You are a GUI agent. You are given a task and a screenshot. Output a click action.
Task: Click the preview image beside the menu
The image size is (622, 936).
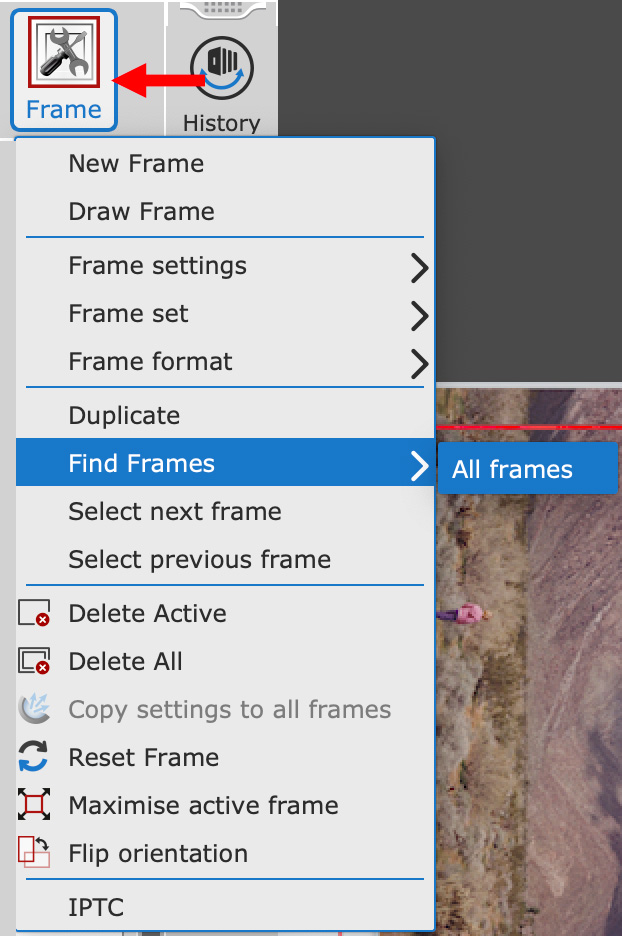click(x=529, y=716)
